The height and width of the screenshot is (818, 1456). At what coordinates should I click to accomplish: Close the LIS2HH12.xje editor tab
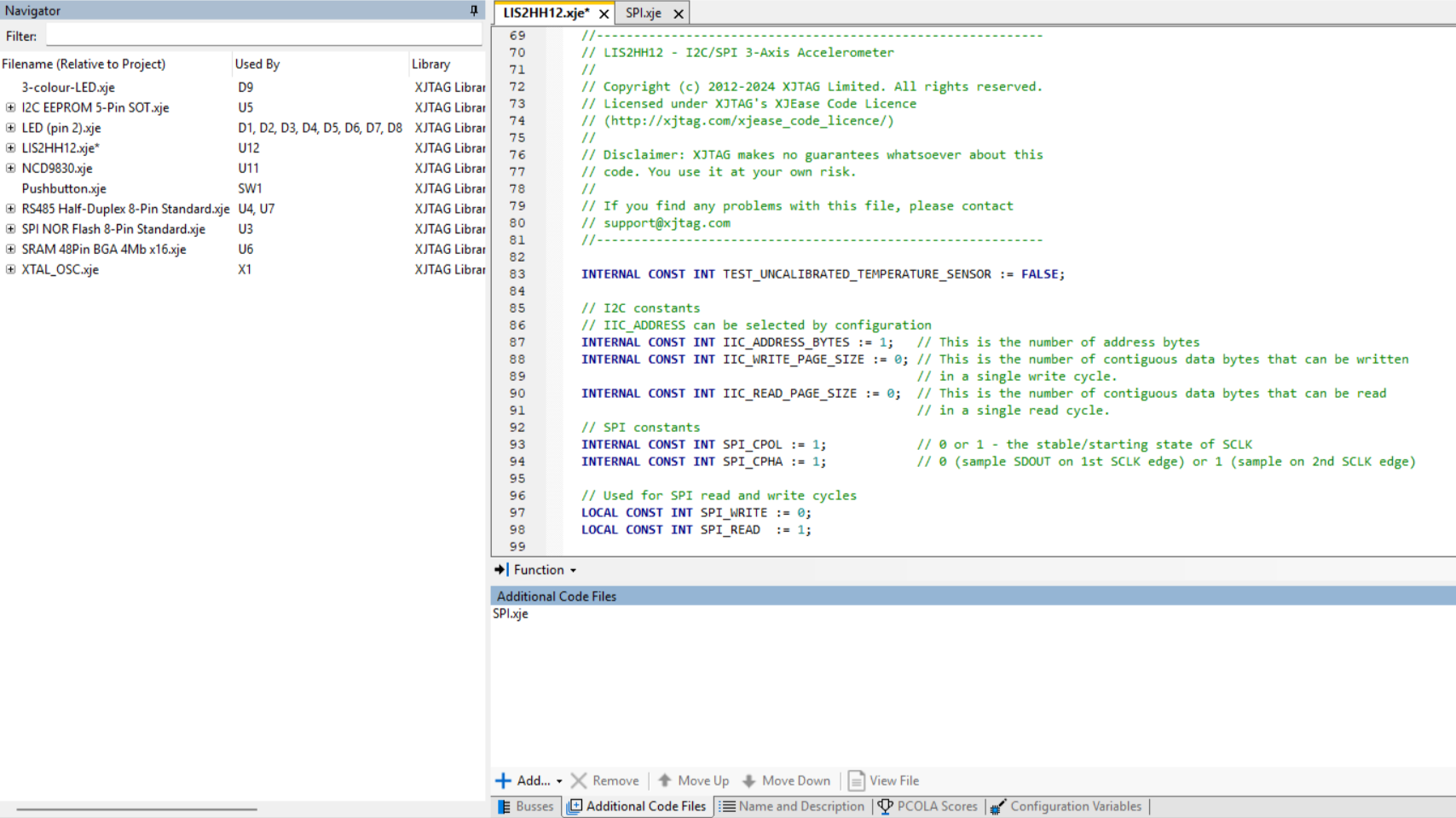coord(604,14)
